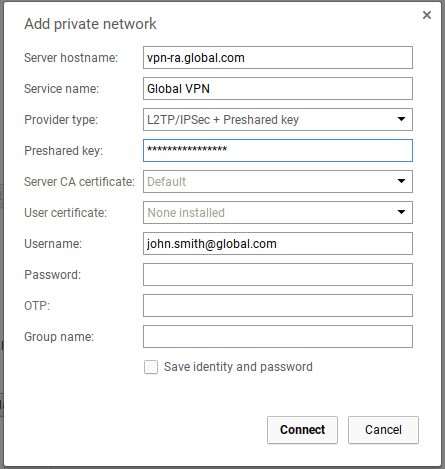The width and height of the screenshot is (445, 469).
Task: Click the Cancel button
Action: pyautogui.click(x=383, y=430)
